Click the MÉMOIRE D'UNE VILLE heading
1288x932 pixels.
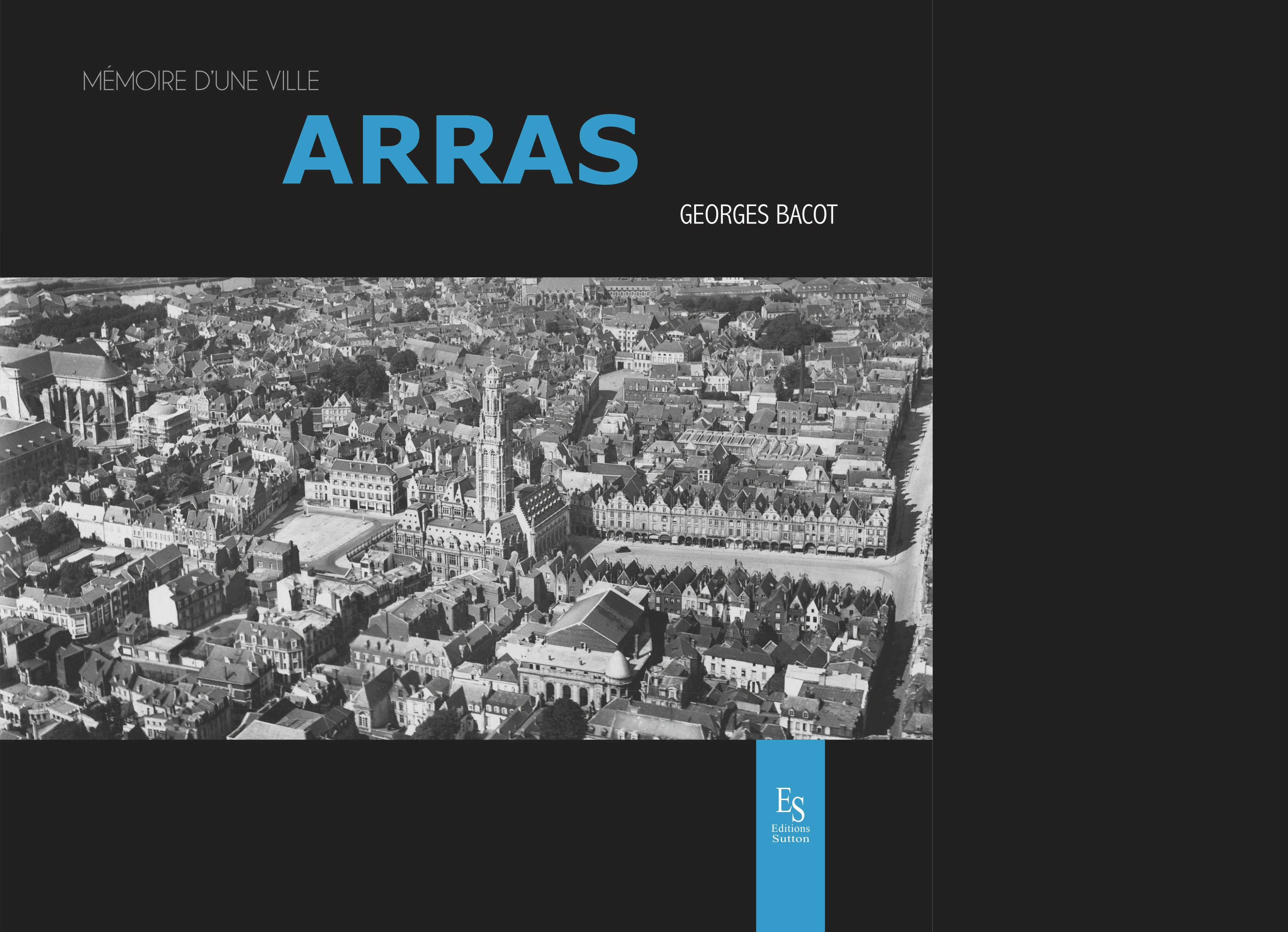(x=200, y=81)
